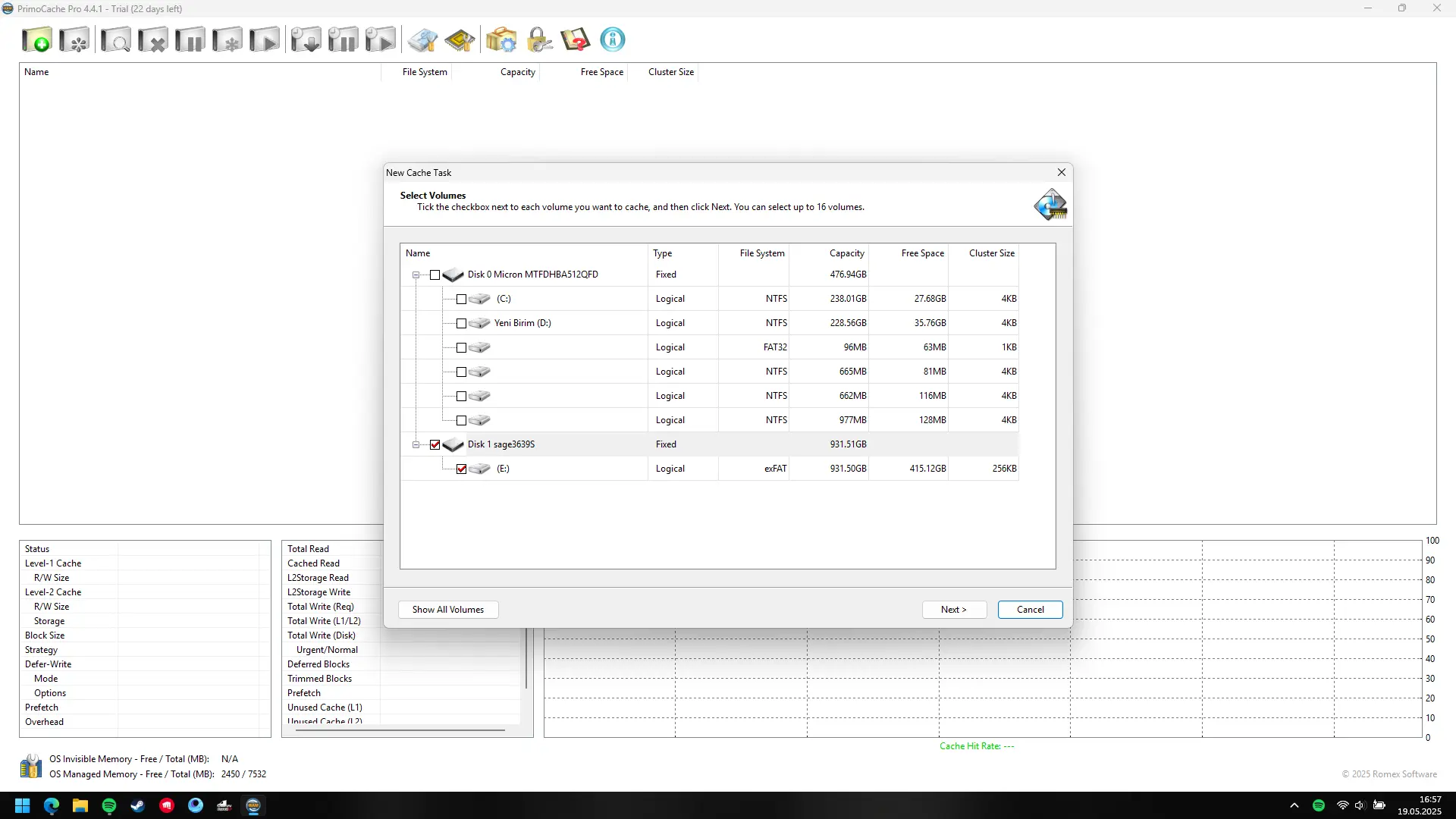This screenshot has height=819, width=1456.
Task: Uncheck the (E:) volume checkbox
Action: 461,469
